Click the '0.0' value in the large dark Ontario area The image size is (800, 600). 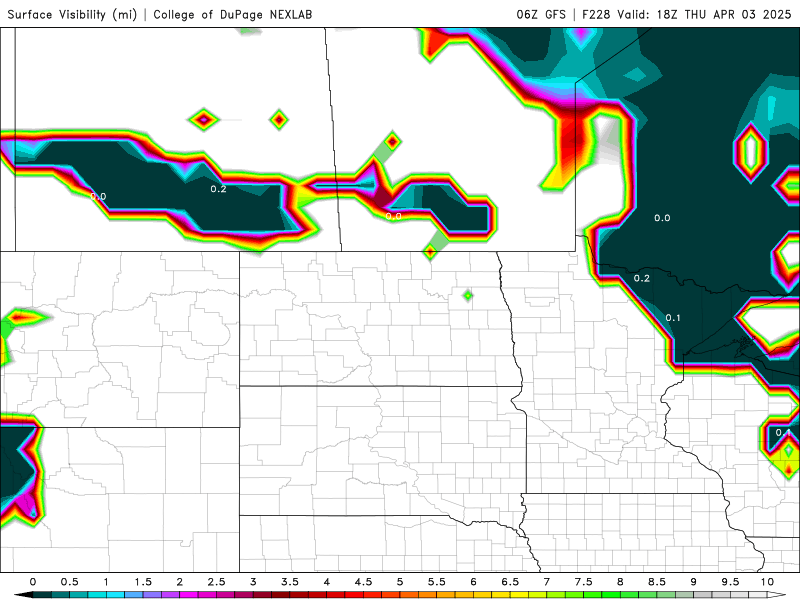[x=662, y=218]
